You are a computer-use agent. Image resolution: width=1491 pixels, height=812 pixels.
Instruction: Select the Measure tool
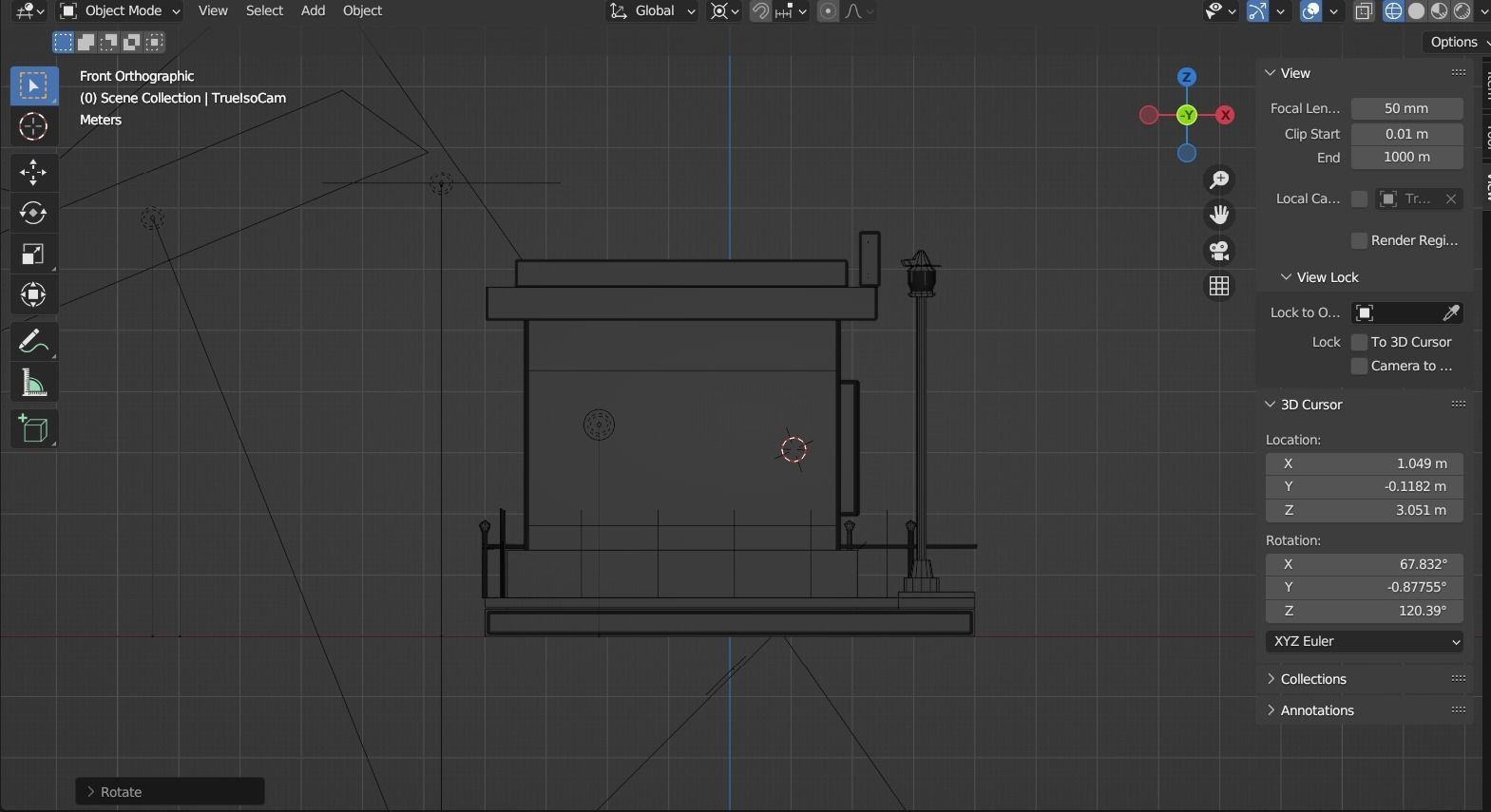click(33, 382)
